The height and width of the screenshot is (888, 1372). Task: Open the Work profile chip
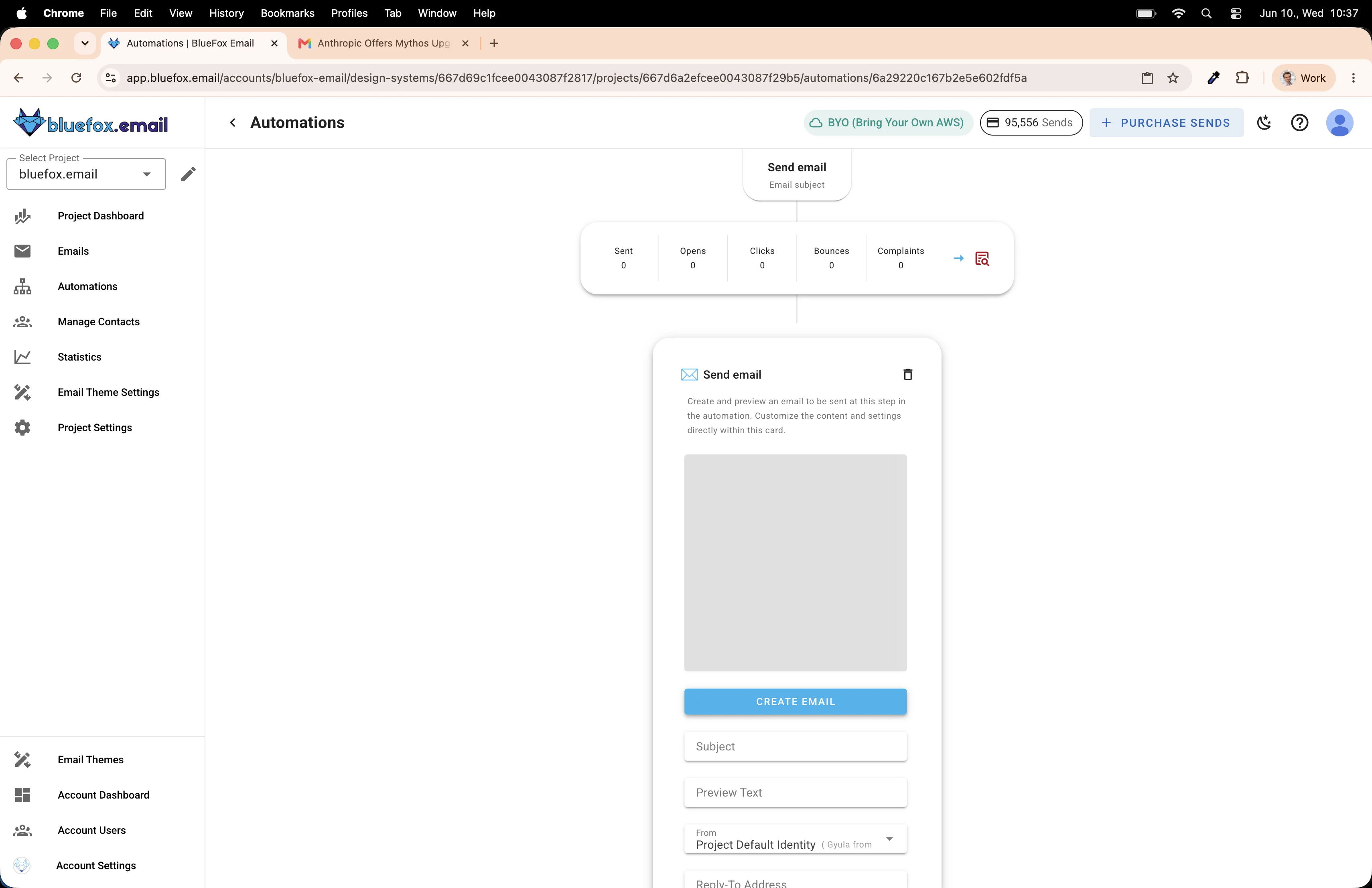tap(1303, 78)
